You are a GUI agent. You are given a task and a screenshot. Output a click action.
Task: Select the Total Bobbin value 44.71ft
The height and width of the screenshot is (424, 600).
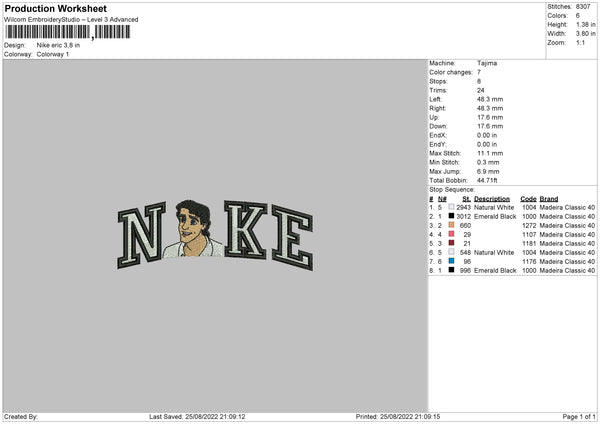click(487, 180)
